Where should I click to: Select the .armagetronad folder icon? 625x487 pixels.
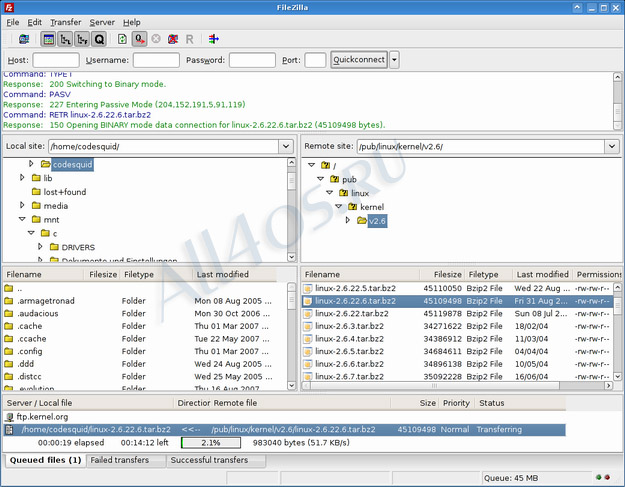9,301
